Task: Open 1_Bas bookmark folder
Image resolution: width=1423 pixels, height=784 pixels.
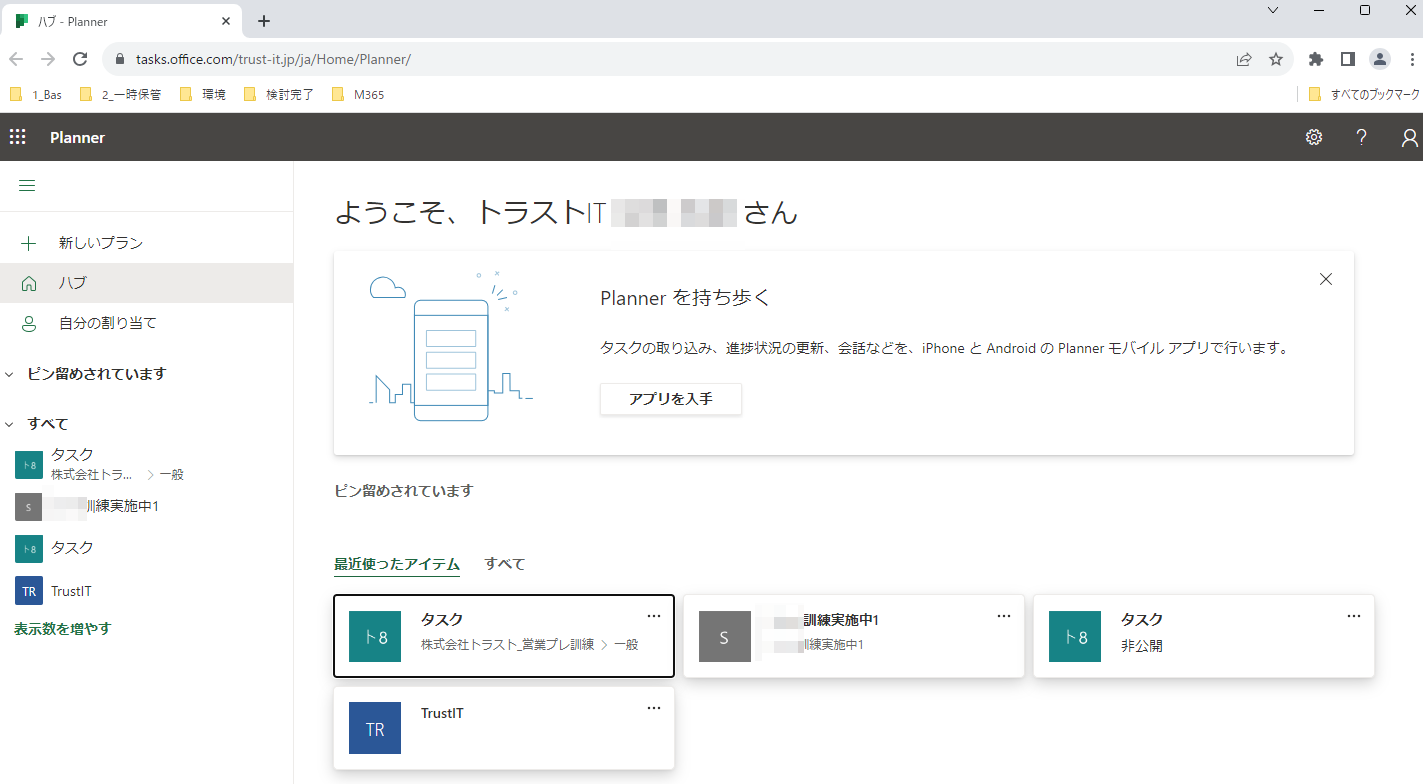Action: [36, 95]
